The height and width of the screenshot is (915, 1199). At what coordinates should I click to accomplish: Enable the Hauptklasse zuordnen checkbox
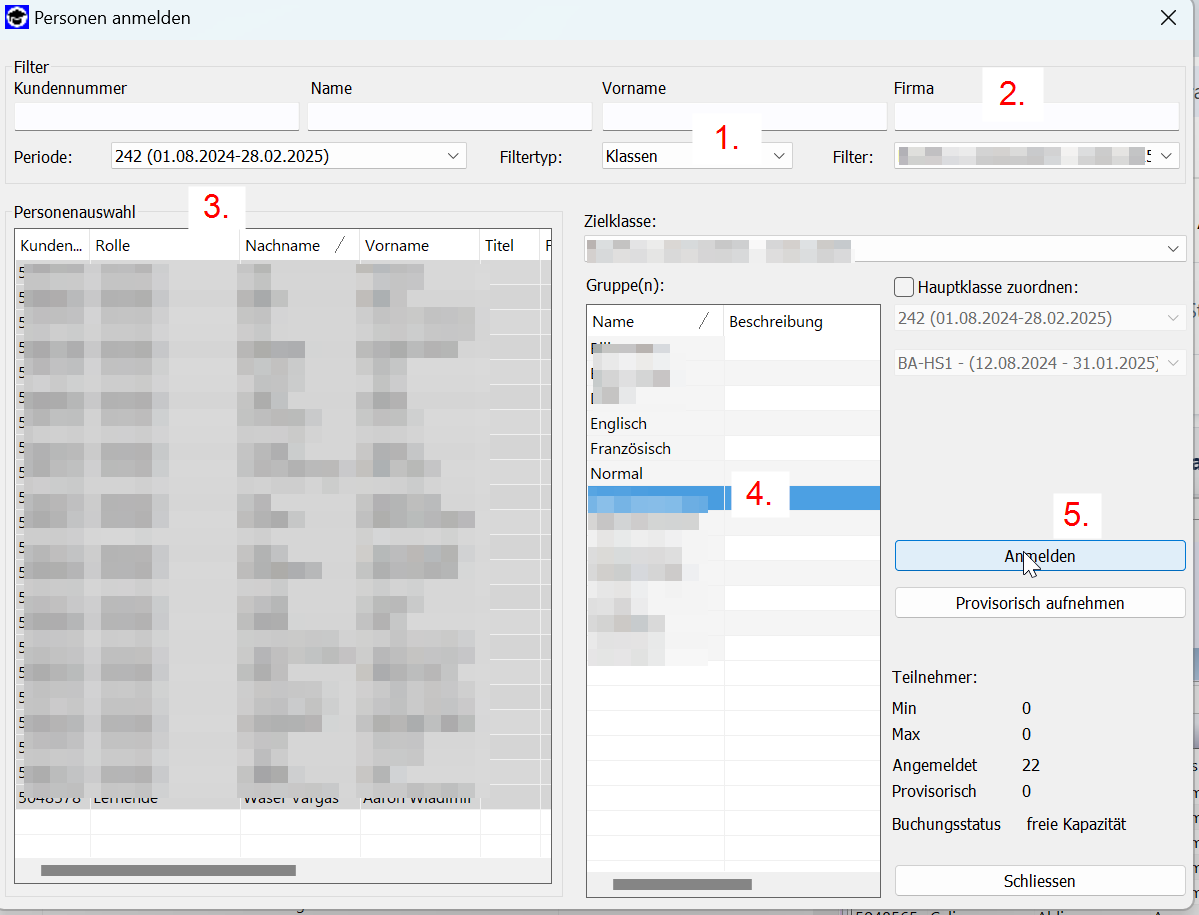[x=903, y=288]
